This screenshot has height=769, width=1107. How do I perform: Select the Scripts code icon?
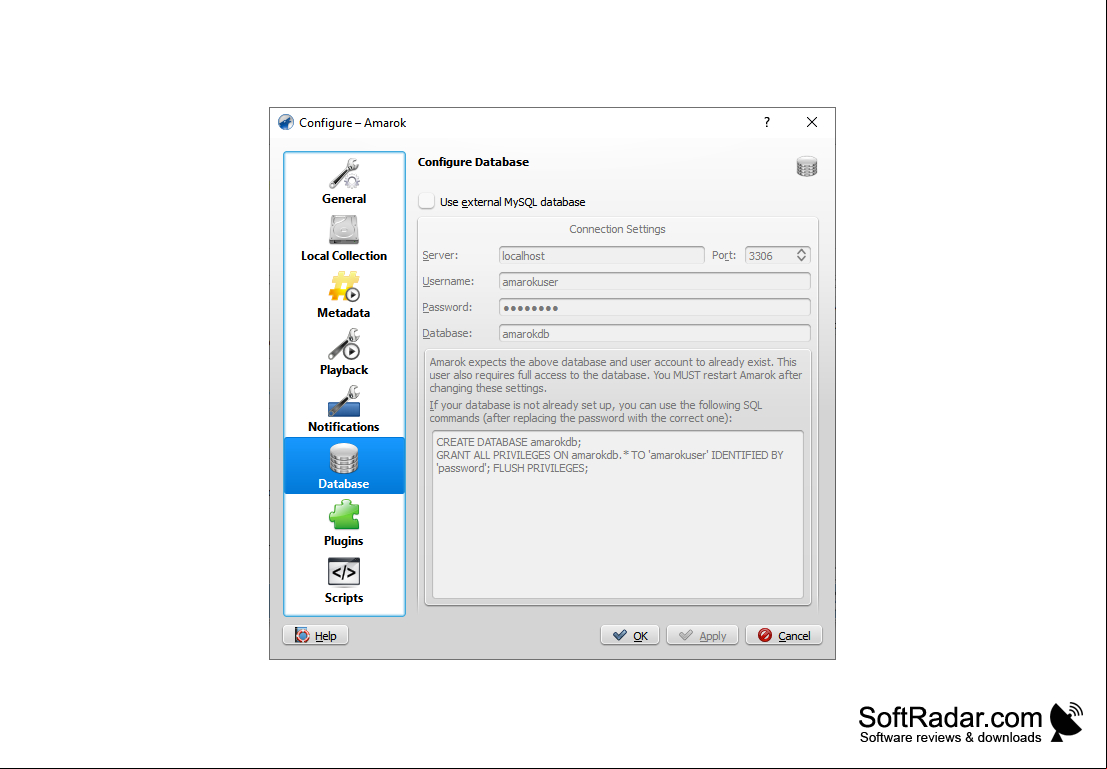344,572
